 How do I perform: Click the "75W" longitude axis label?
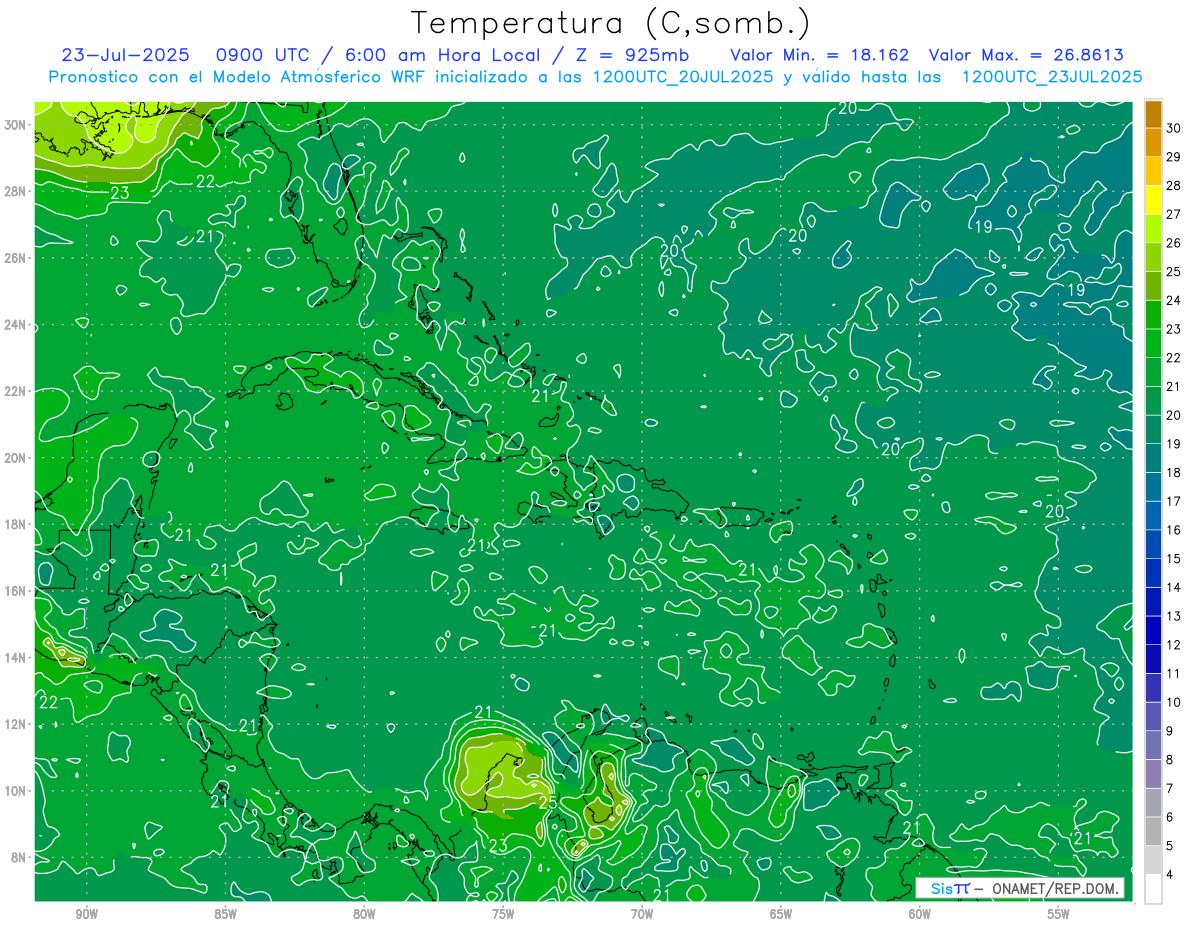tap(503, 915)
